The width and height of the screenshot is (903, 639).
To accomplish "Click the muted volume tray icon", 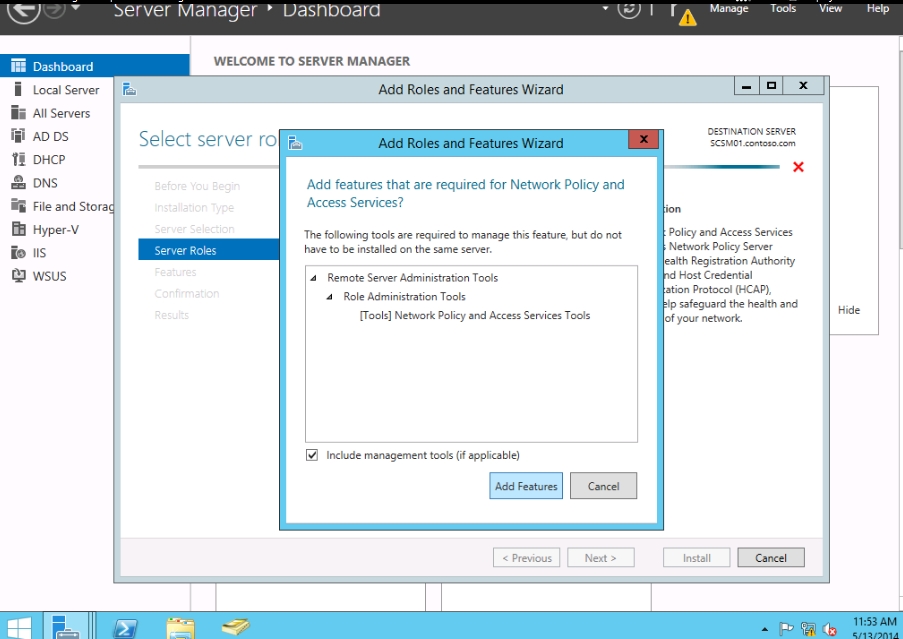I will [830, 629].
